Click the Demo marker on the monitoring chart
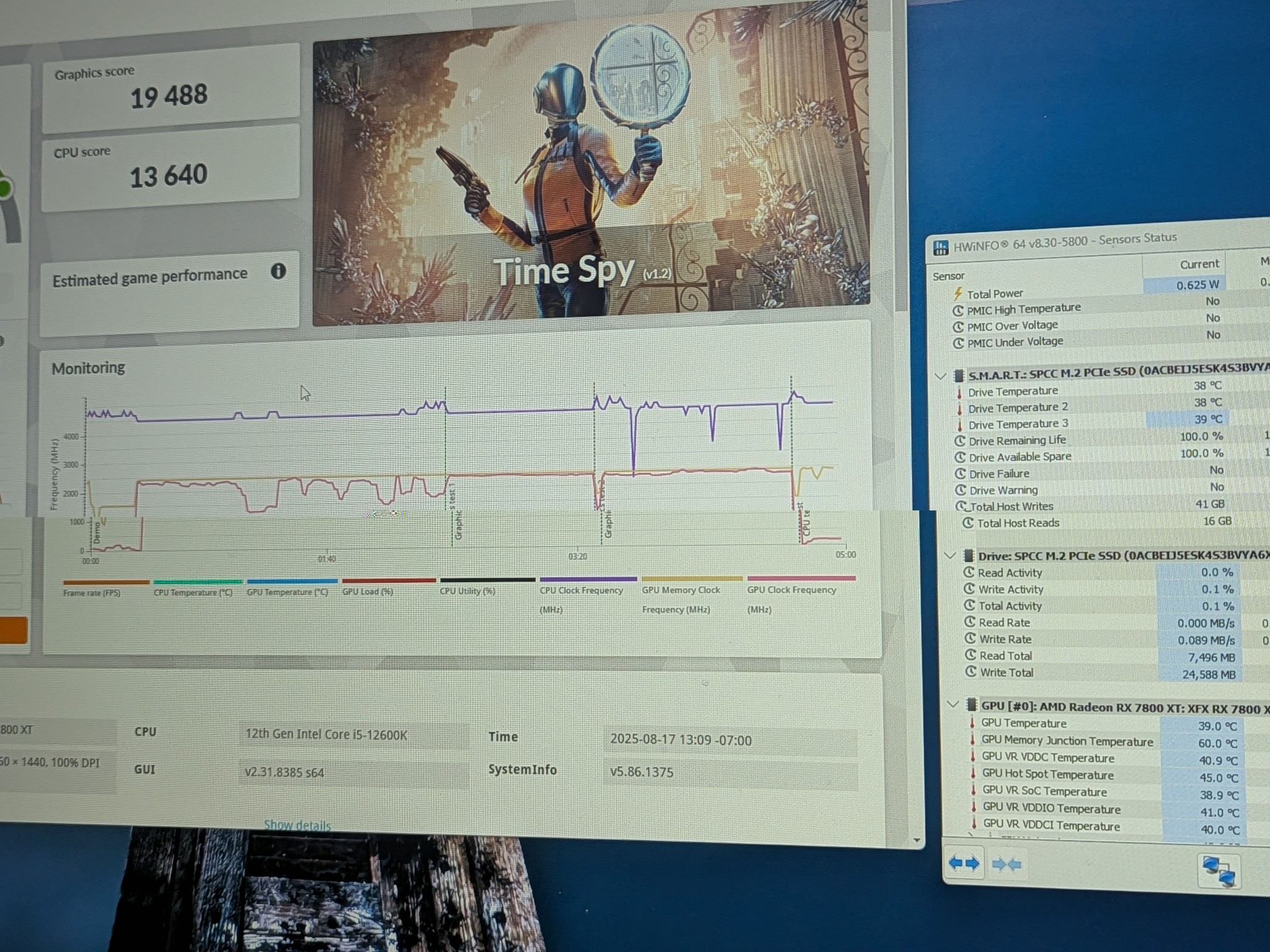The image size is (1270, 952). coord(96,532)
